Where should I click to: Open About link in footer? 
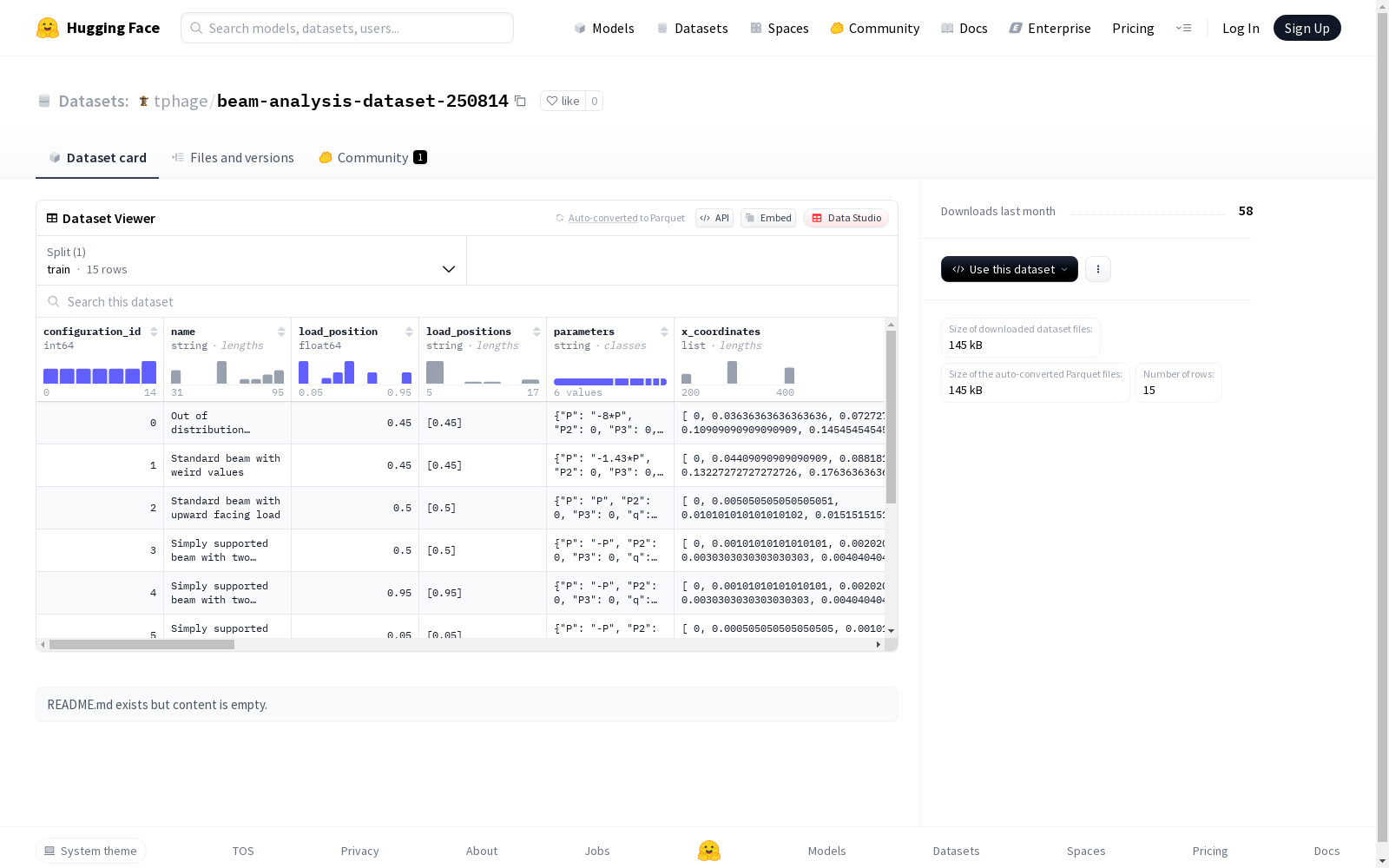482,851
